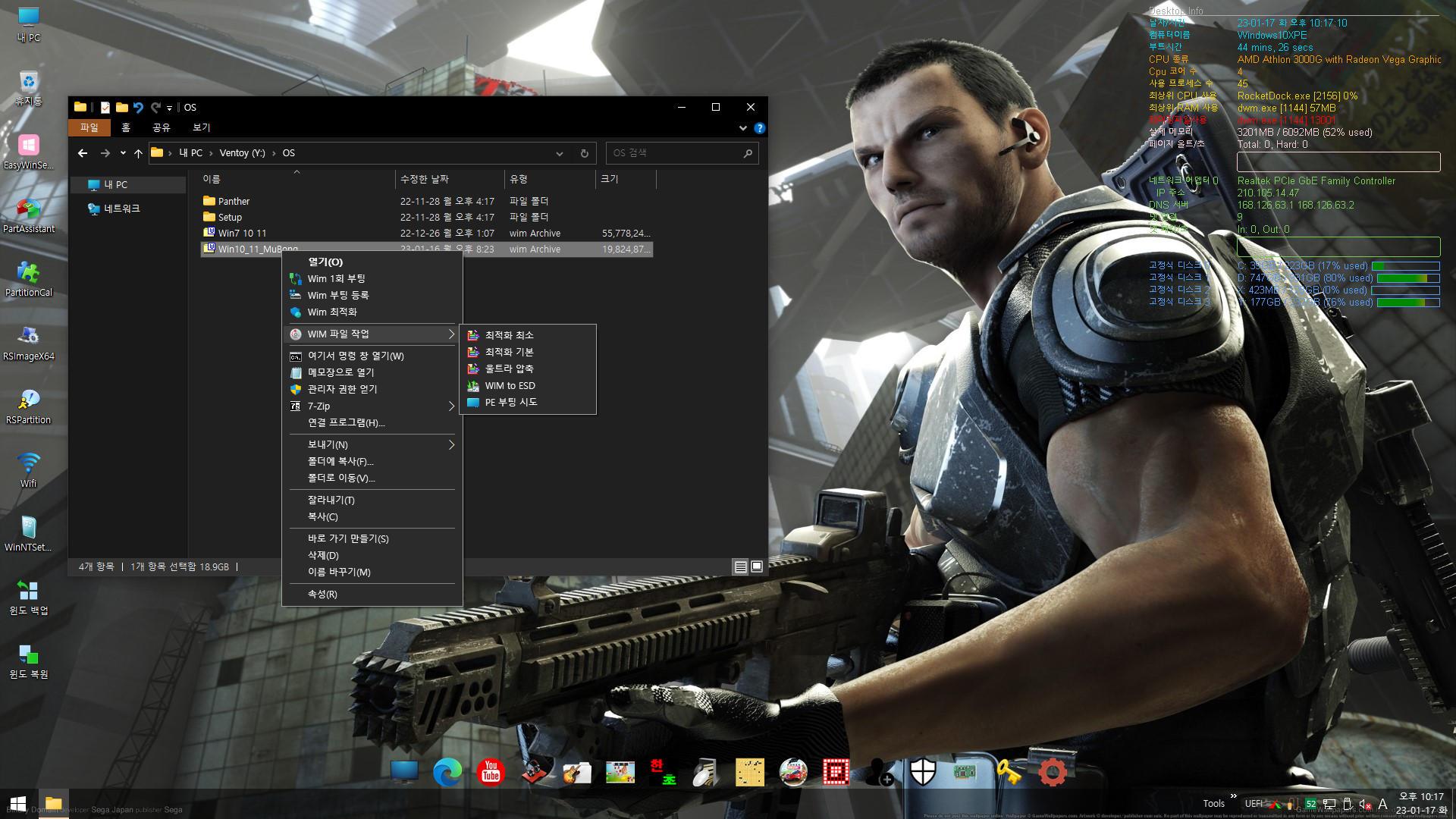Viewport: 1456px width, 819px height.
Task: Launch EasyWinSetup desktop shortcut
Action: 29,151
